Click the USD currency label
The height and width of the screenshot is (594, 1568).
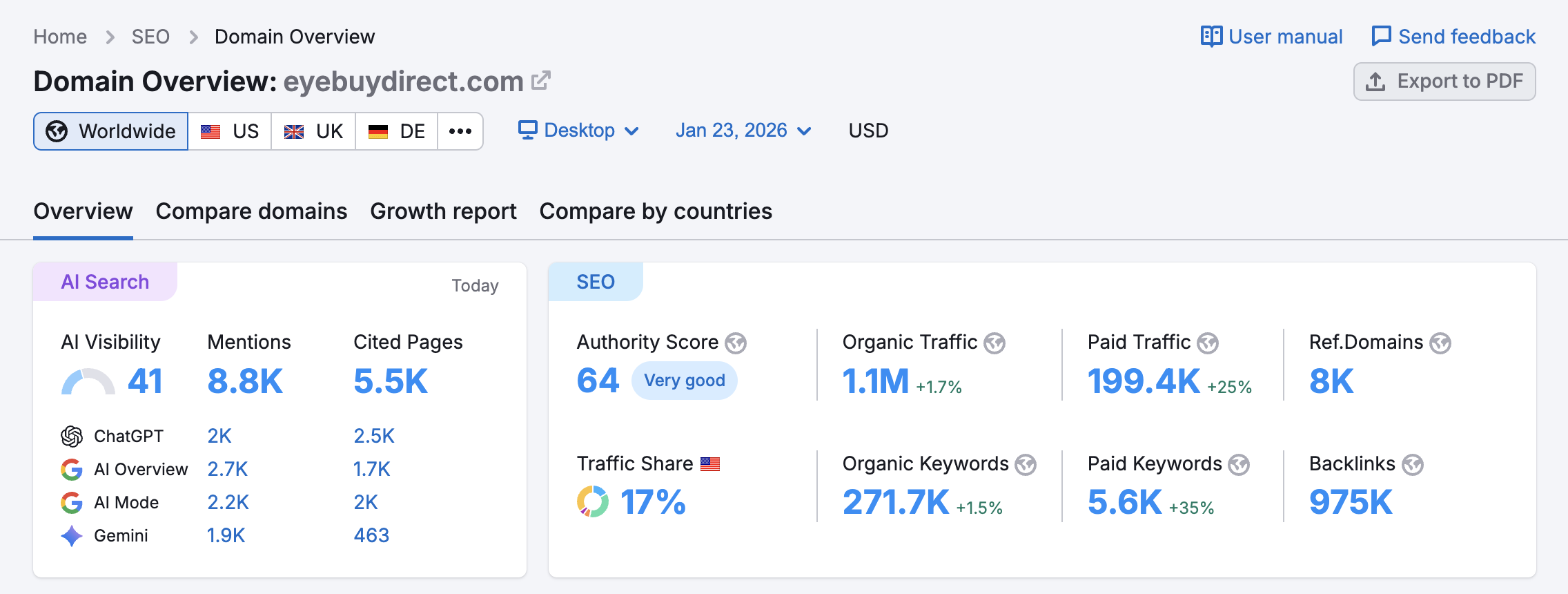coord(868,131)
